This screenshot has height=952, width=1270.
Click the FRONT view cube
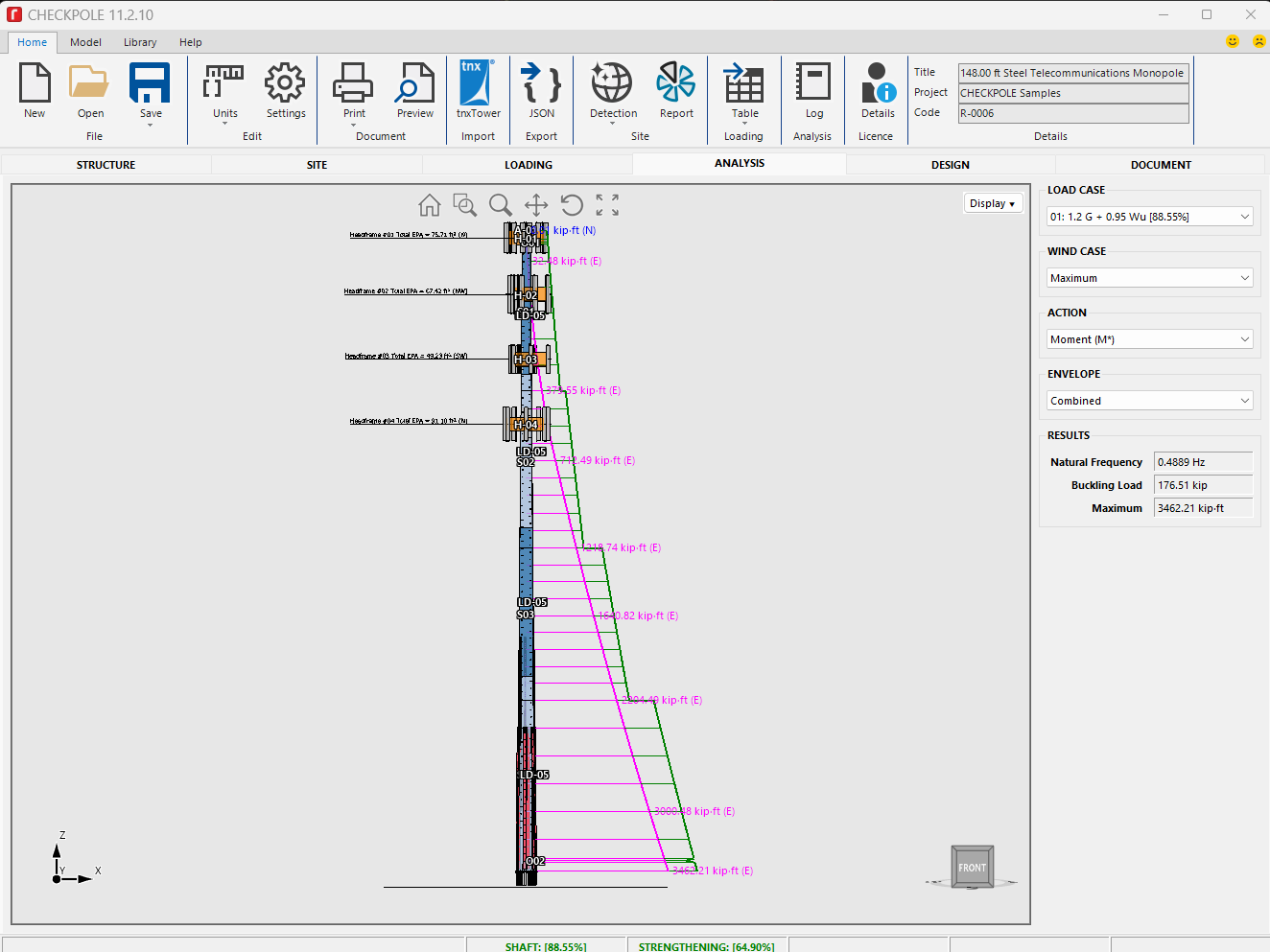pyautogui.click(x=972, y=867)
